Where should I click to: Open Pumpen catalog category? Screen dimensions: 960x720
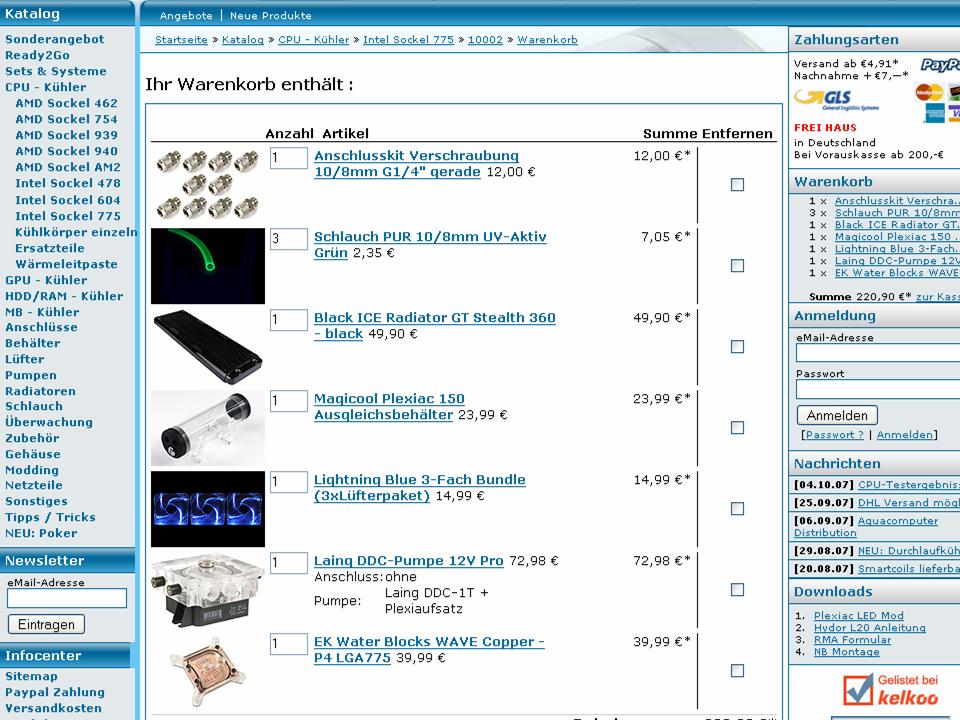pos(31,375)
